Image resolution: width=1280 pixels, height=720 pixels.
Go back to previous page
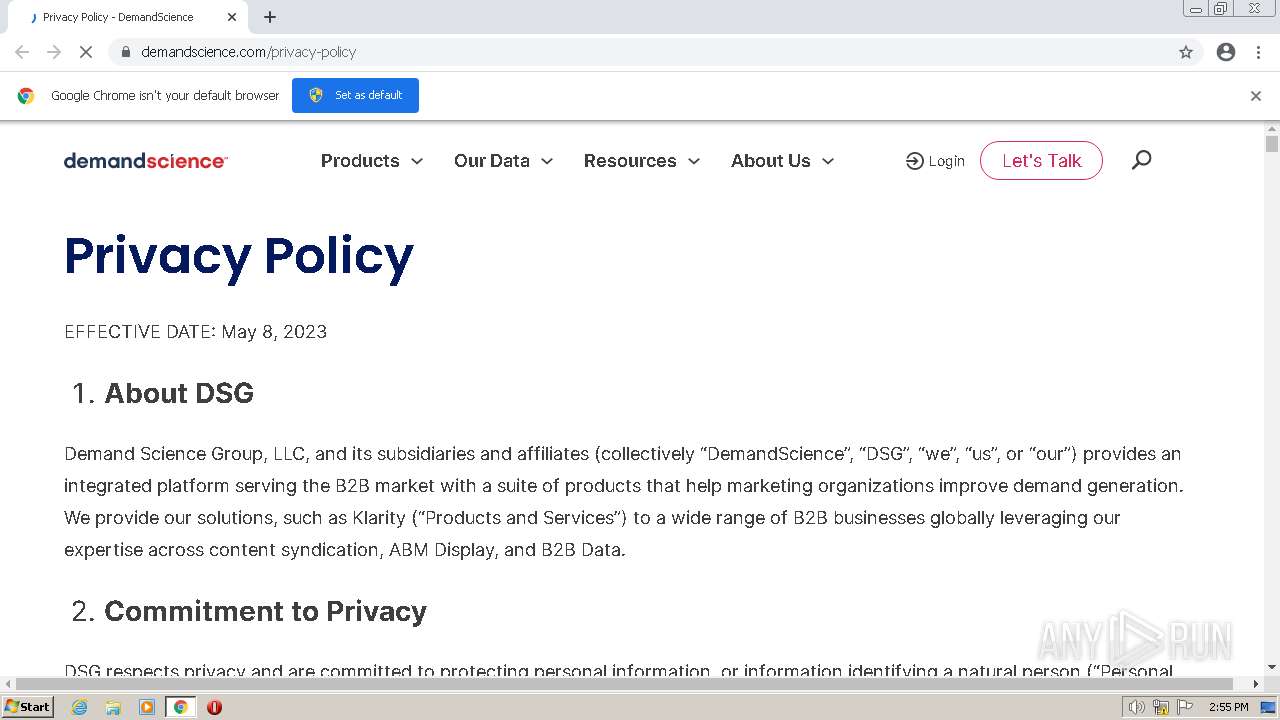22,52
